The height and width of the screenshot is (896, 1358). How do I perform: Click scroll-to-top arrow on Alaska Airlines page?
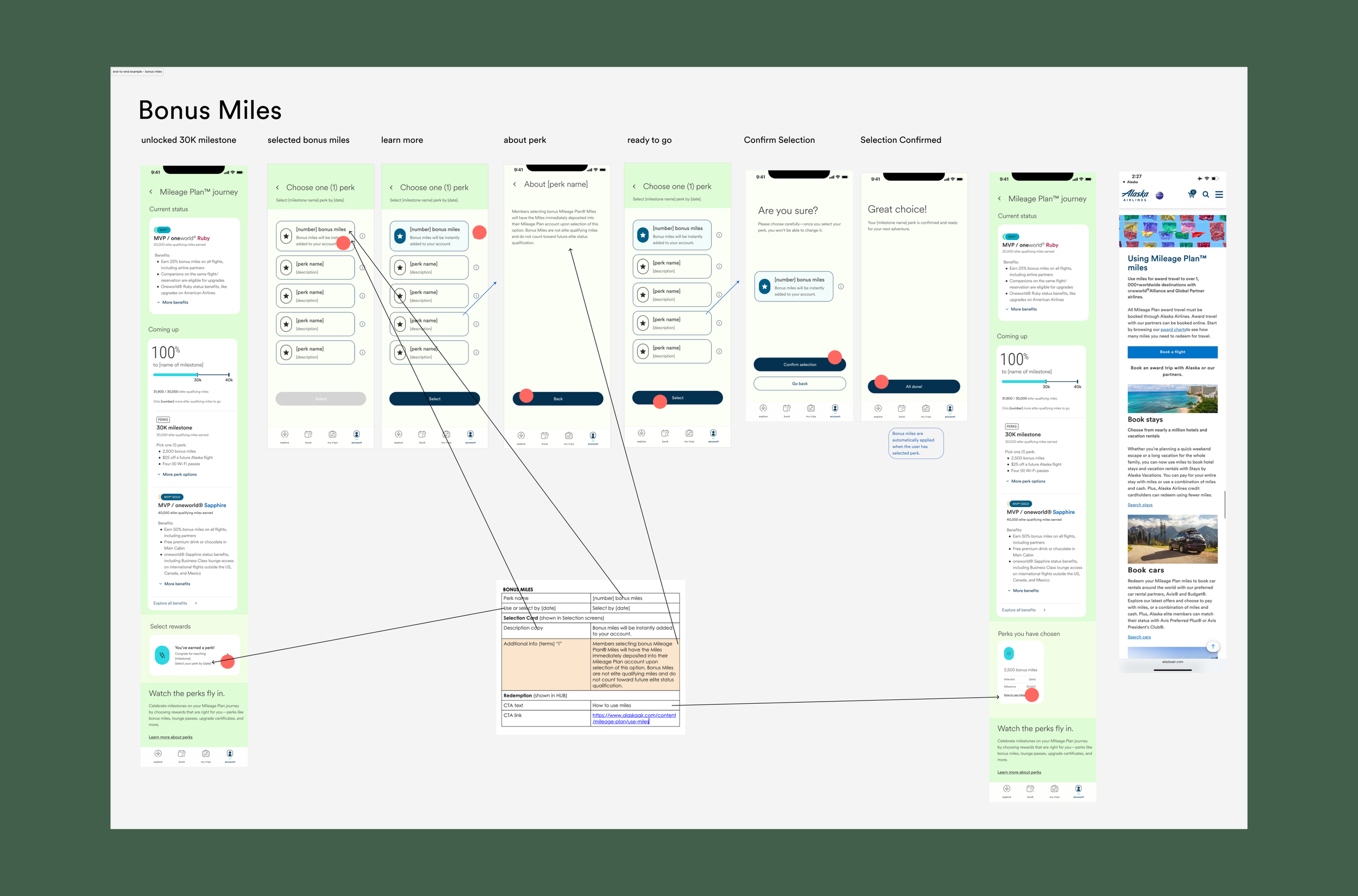pos(1213,647)
